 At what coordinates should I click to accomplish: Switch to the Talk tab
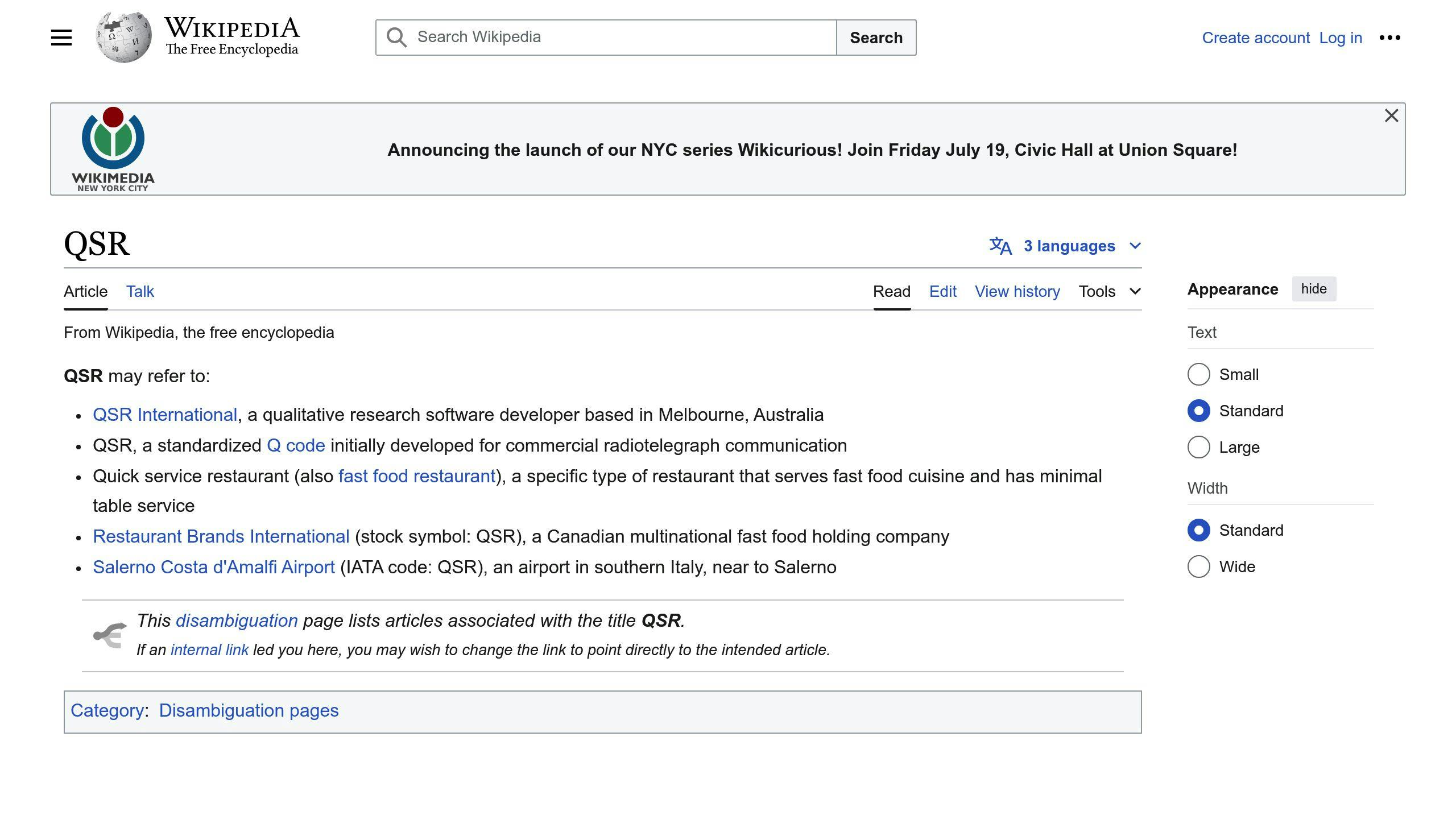click(x=140, y=291)
